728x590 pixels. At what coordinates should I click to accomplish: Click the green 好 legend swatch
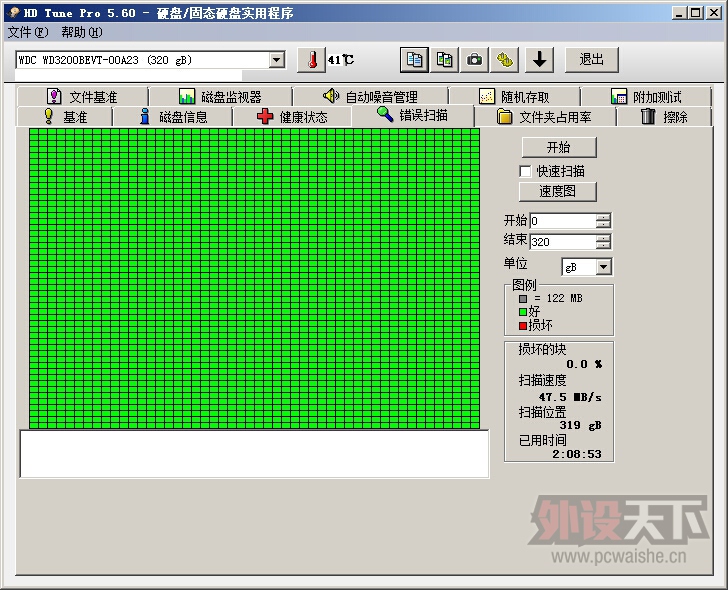point(523,312)
